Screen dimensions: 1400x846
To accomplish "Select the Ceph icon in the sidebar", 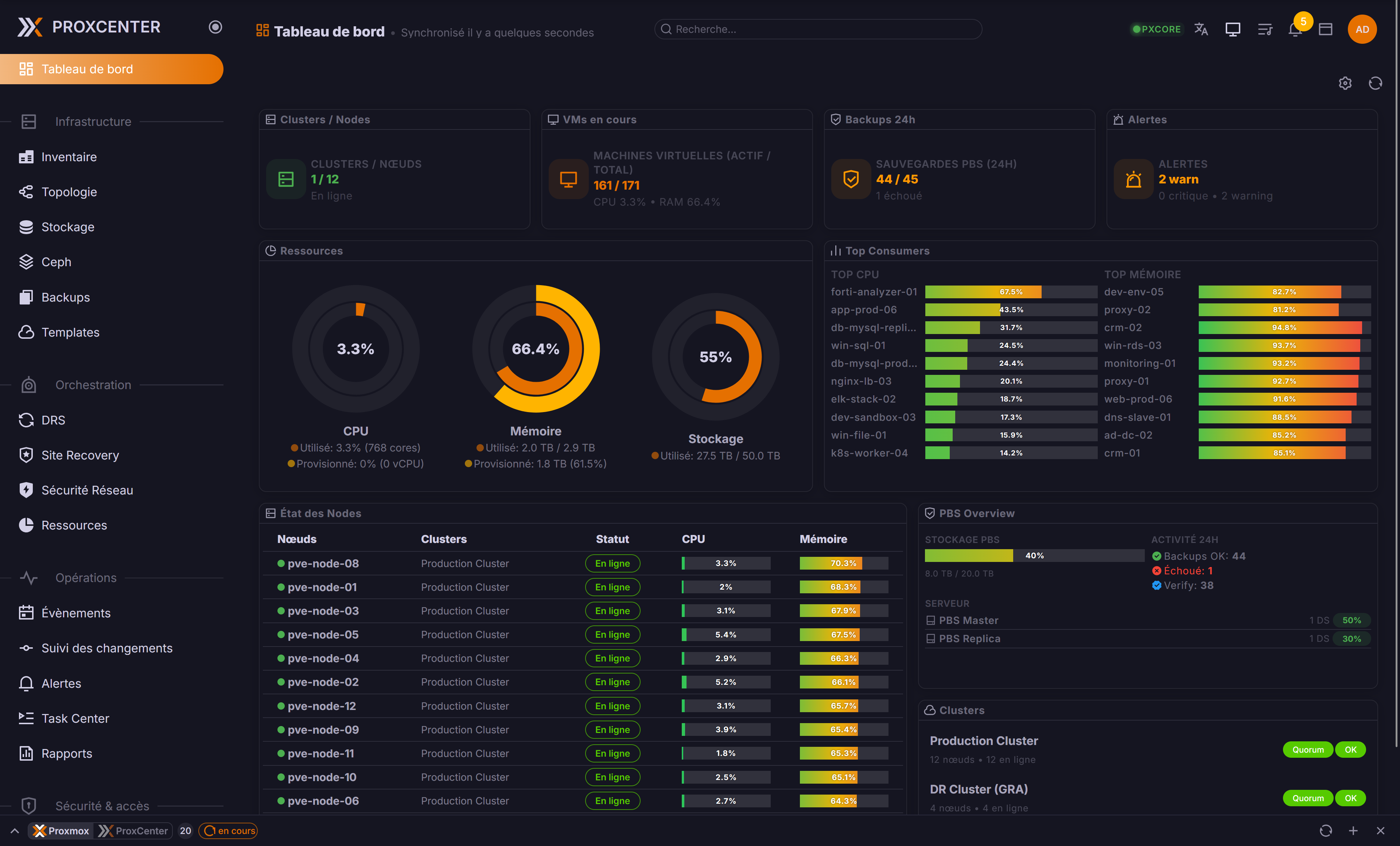I will click(x=26, y=261).
